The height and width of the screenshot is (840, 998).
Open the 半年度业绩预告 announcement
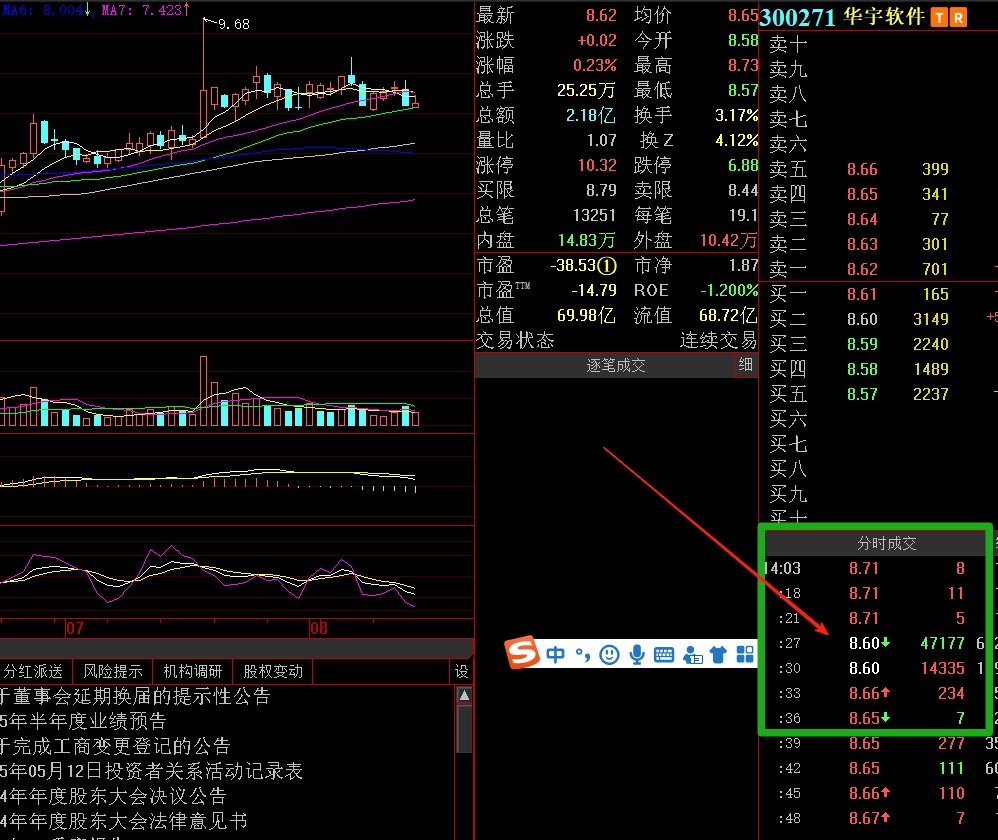(x=83, y=721)
